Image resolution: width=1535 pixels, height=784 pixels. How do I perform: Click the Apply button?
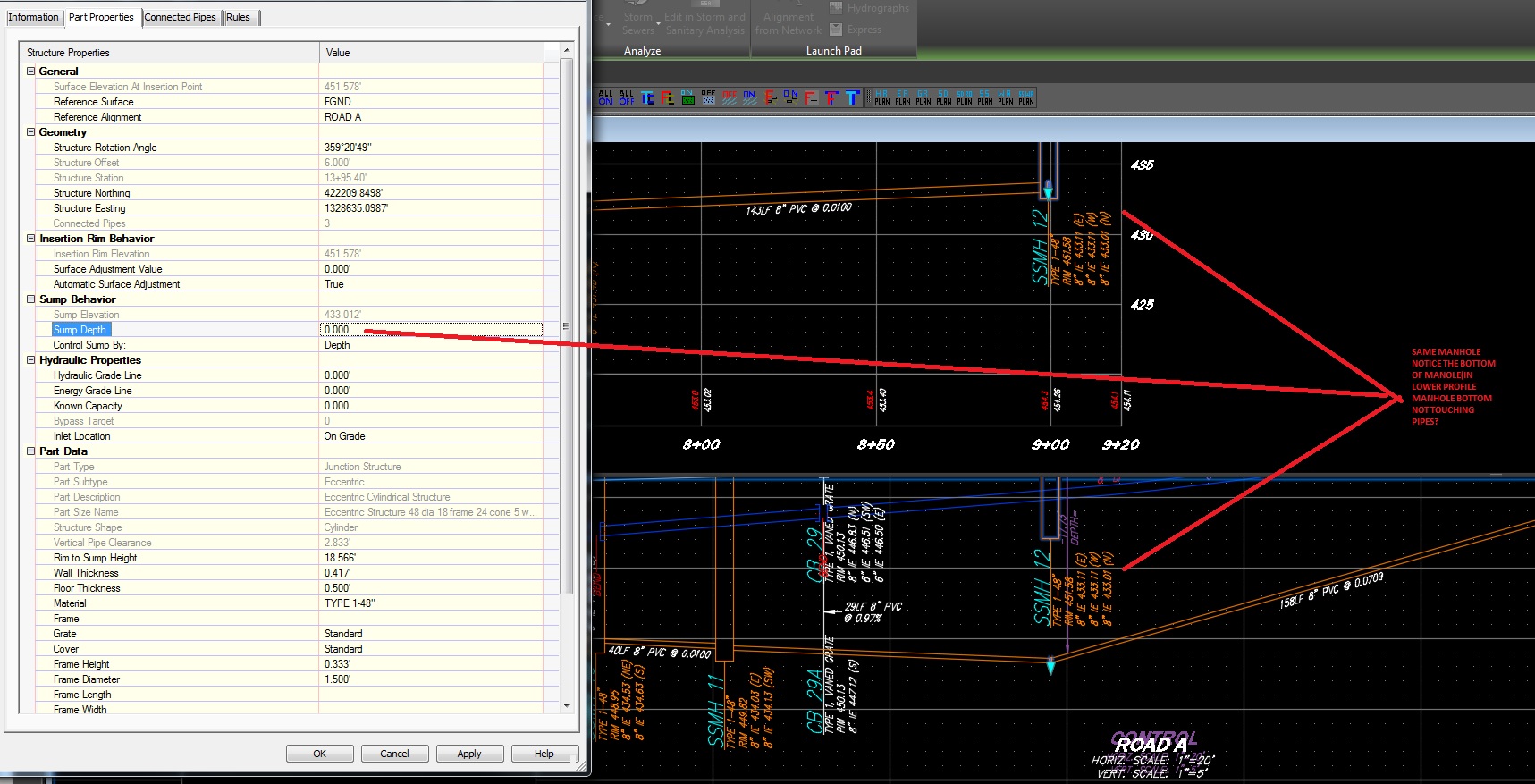point(469,754)
